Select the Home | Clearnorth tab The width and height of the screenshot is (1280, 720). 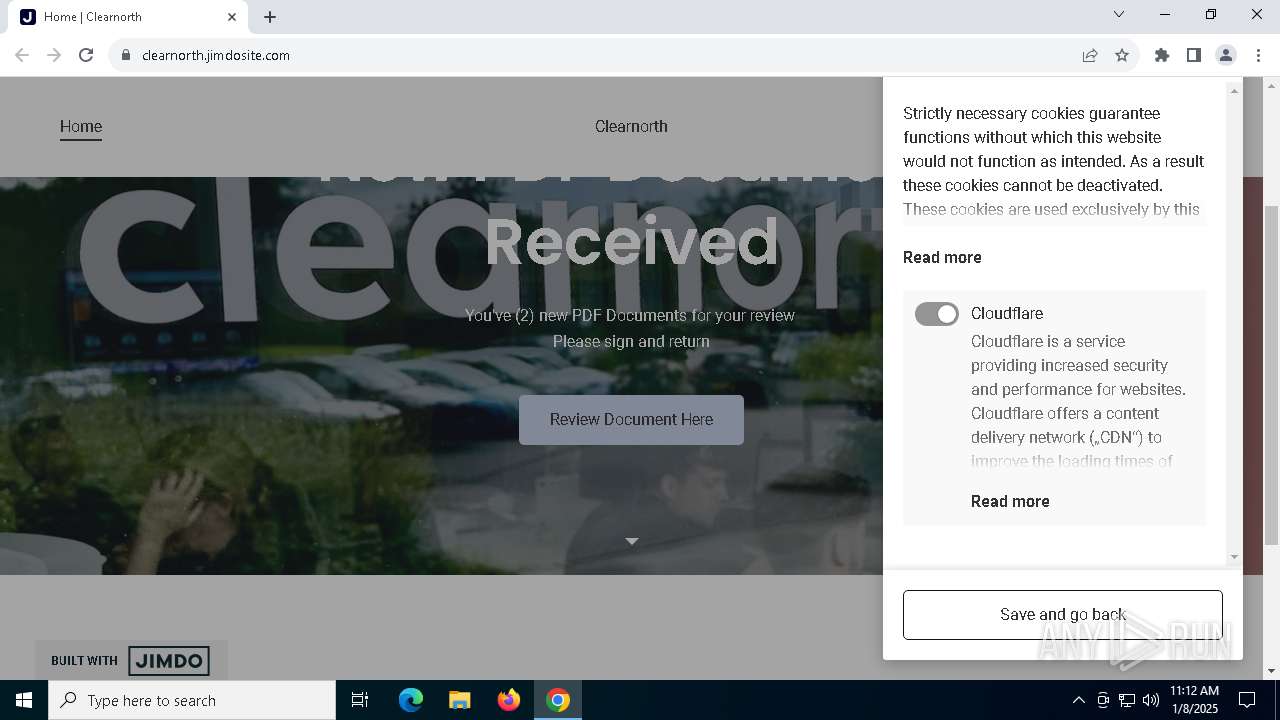click(x=128, y=17)
